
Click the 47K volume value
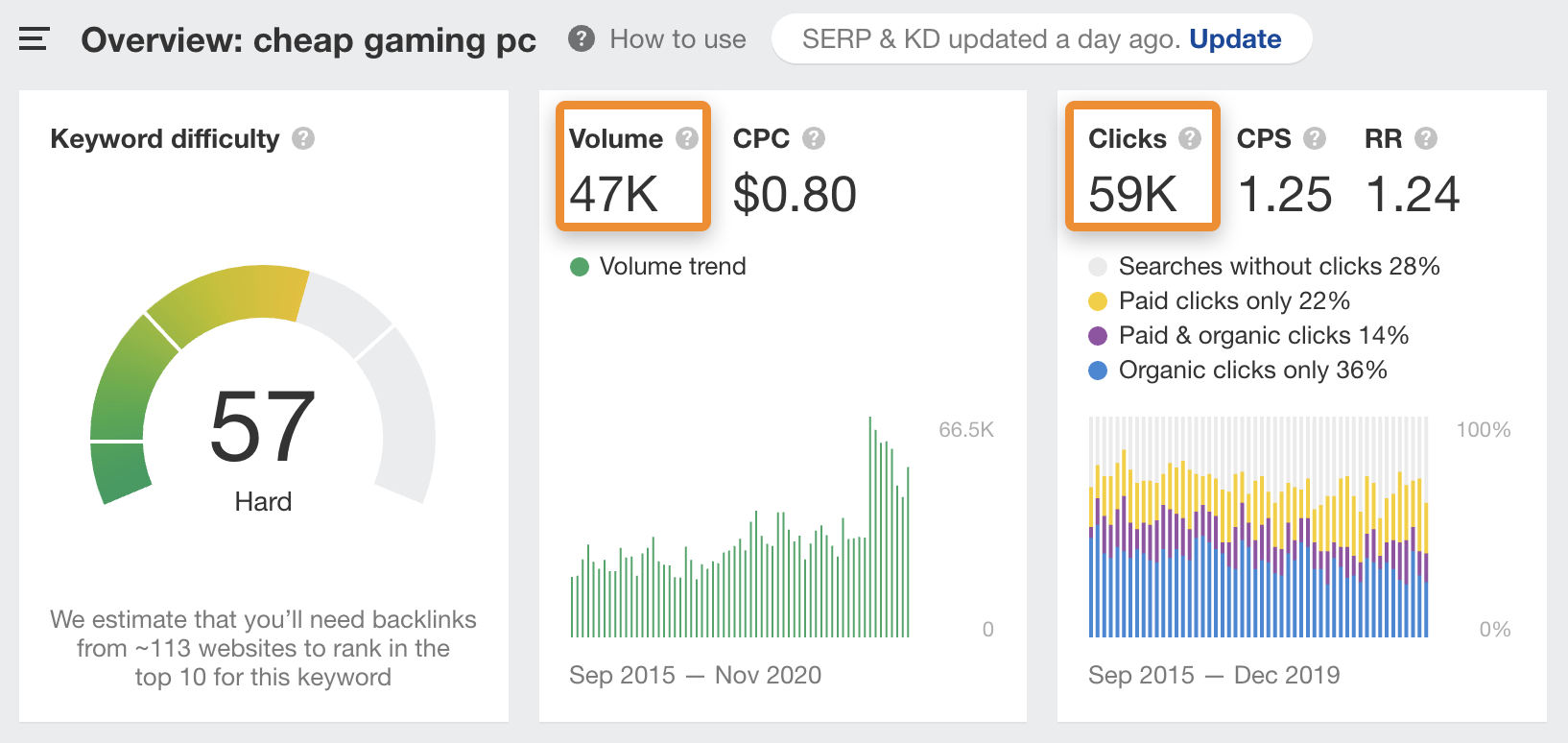pyautogui.click(x=614, y=194)
